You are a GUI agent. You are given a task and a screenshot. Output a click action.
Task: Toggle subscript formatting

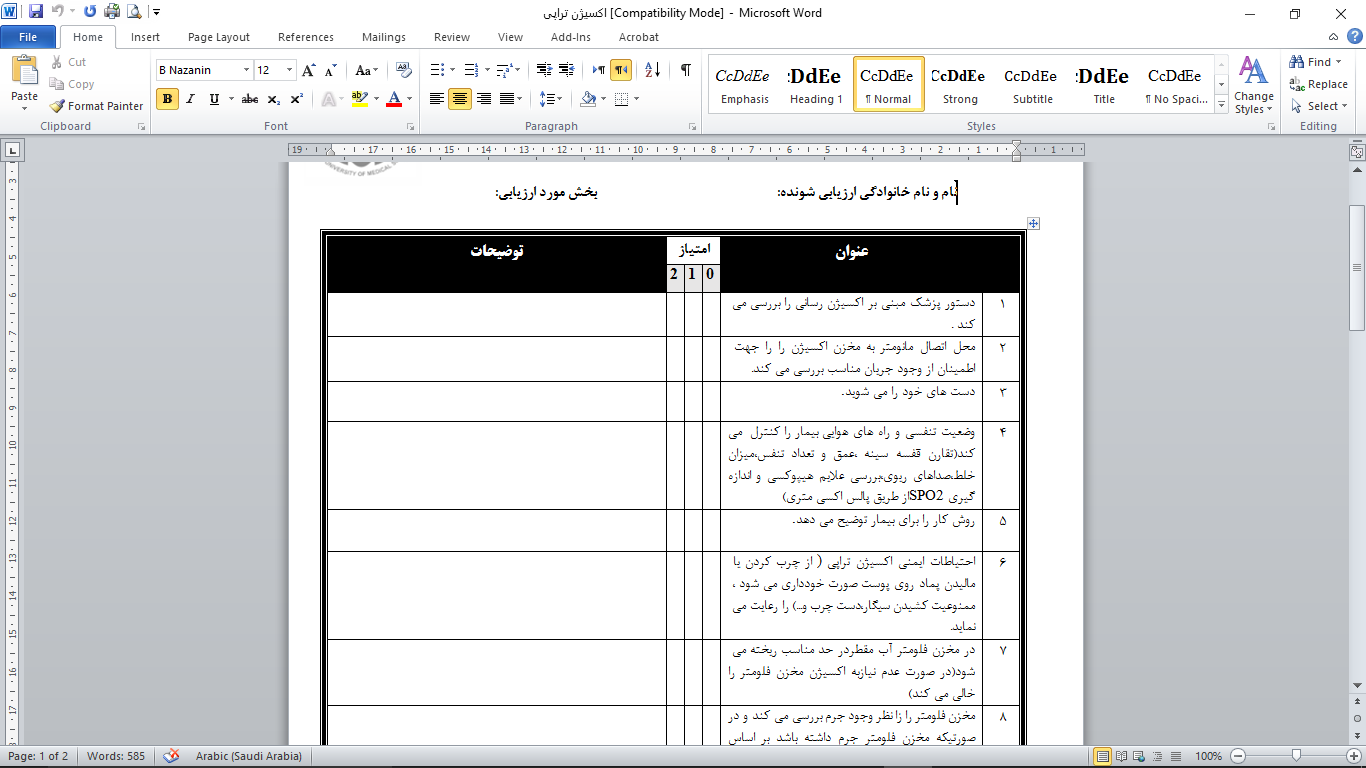[x=272, y=99]
